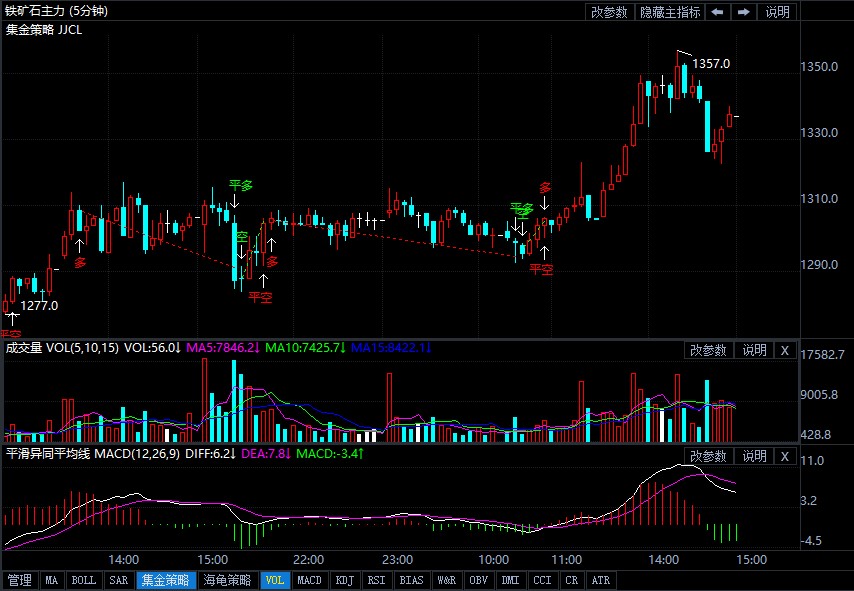Click the 1350.0 price axis label
Image resolution: width=854 pixels, height=591 pixels.
point(819,66)
